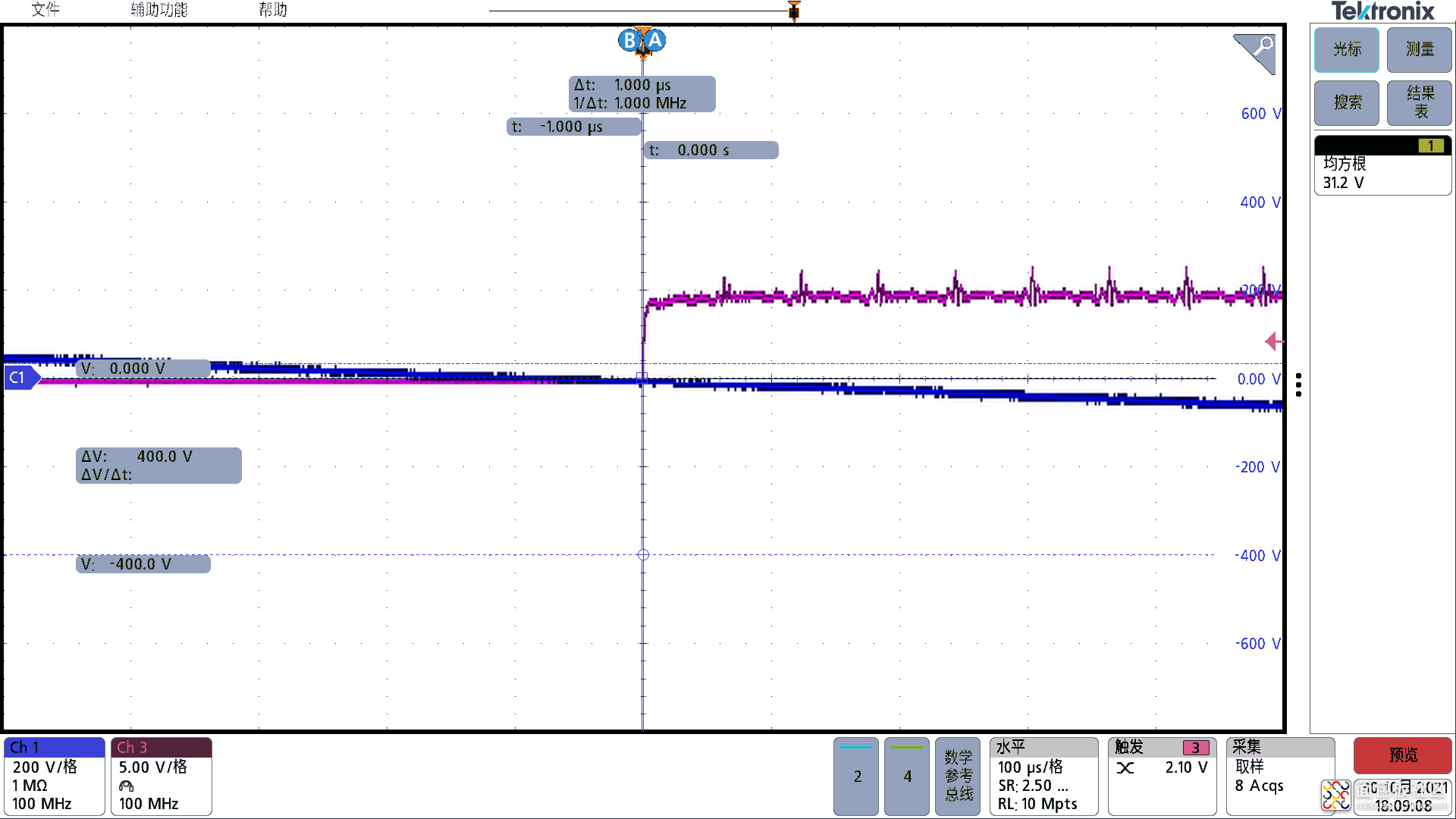
Task: Click the trigger source 3 indicator
Action: coord(1196,748)
